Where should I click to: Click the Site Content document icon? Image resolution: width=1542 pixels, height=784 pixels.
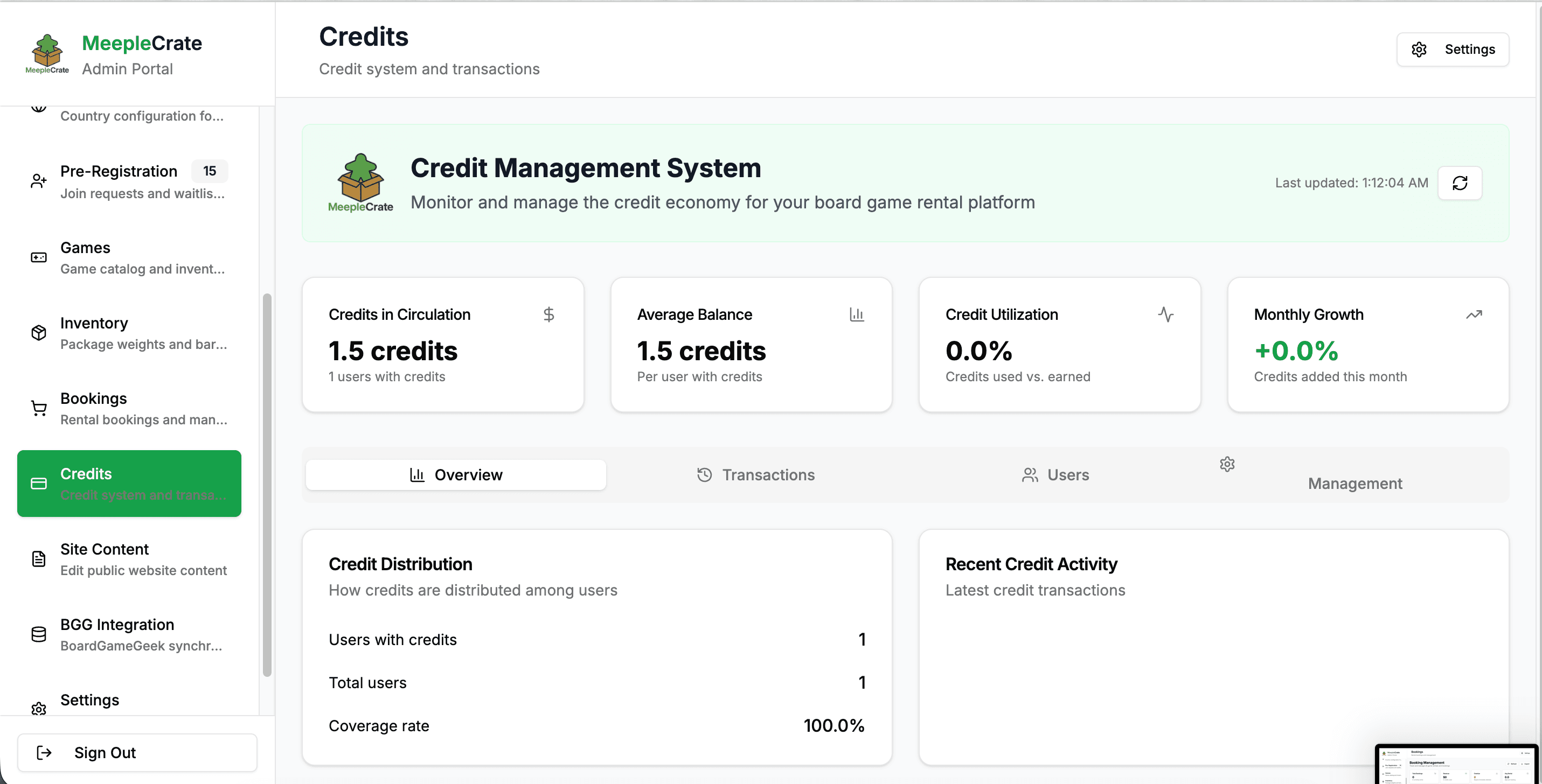coord(39,558)
